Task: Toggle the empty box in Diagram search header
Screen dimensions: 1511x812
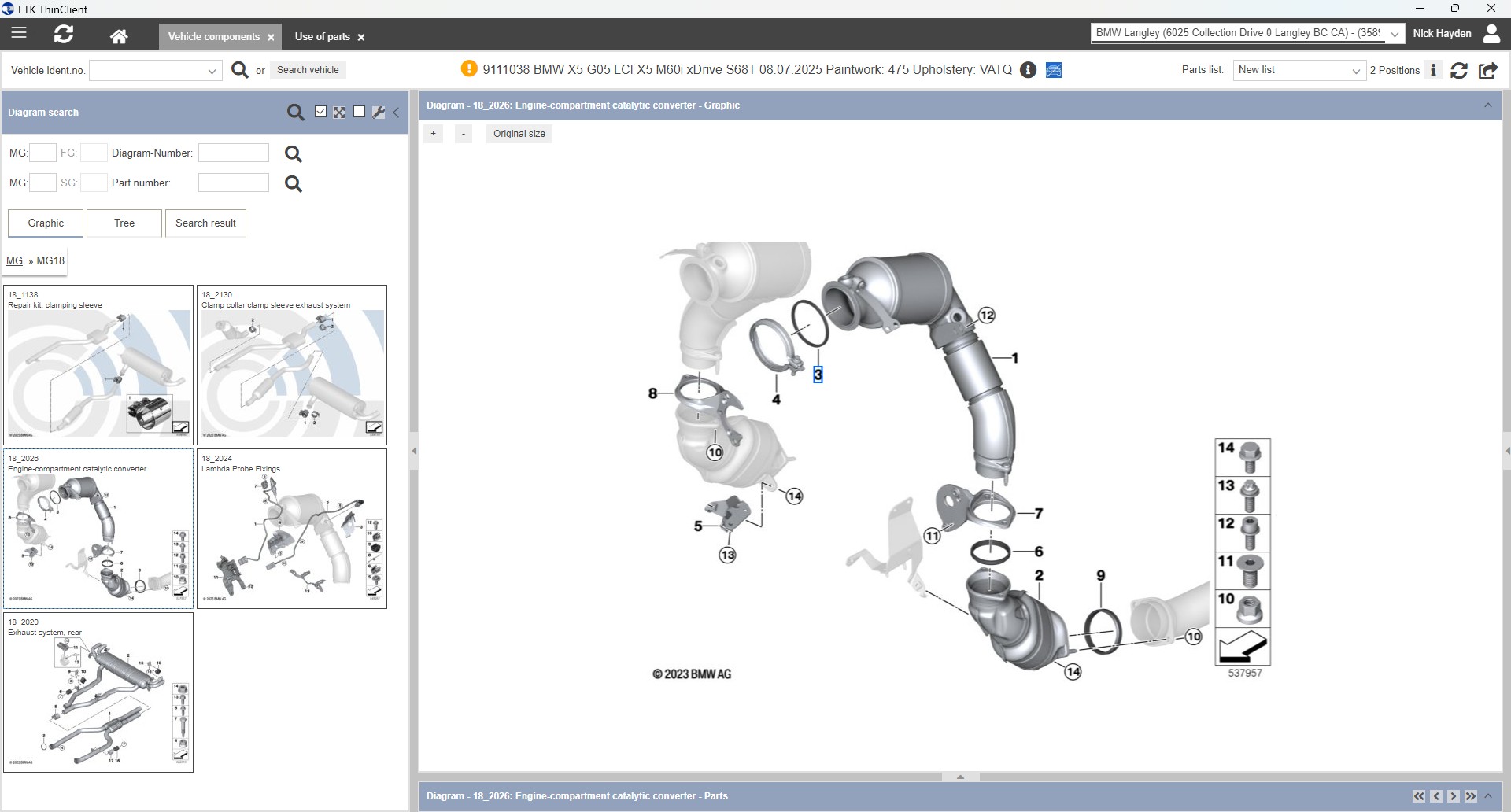Action: pyautogui.click(x=359, y=112)
